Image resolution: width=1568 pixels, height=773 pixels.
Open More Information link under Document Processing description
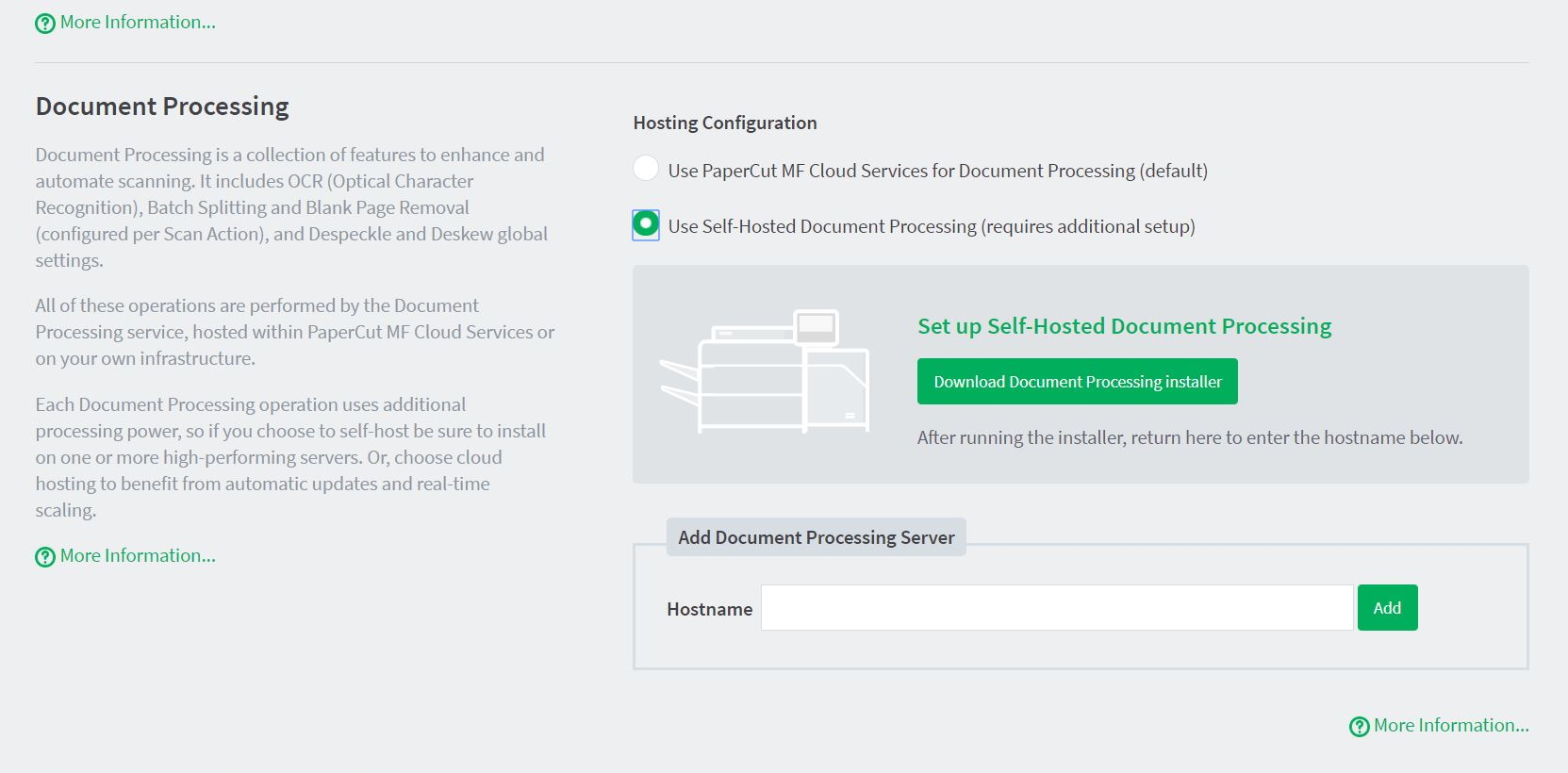[x=138, y=556]
